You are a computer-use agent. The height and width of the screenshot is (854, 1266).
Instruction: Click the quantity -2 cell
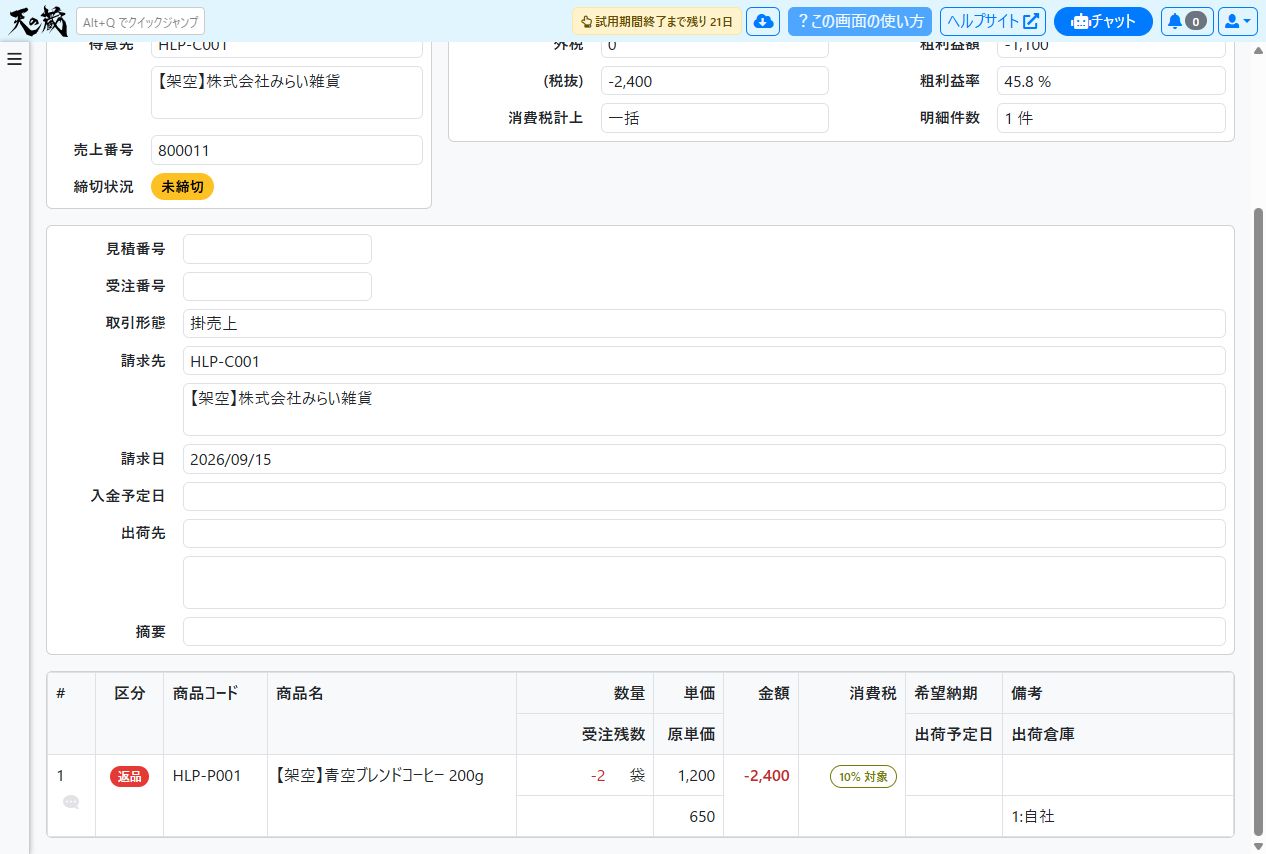click(585, 775)
